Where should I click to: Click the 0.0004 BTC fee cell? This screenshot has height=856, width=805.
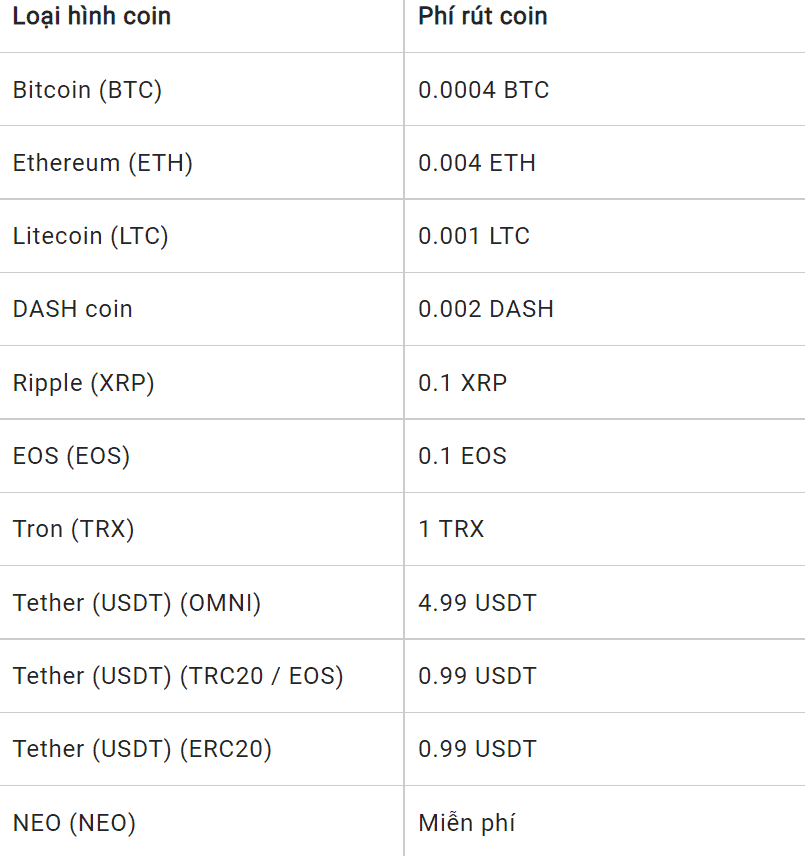(484, 90)
